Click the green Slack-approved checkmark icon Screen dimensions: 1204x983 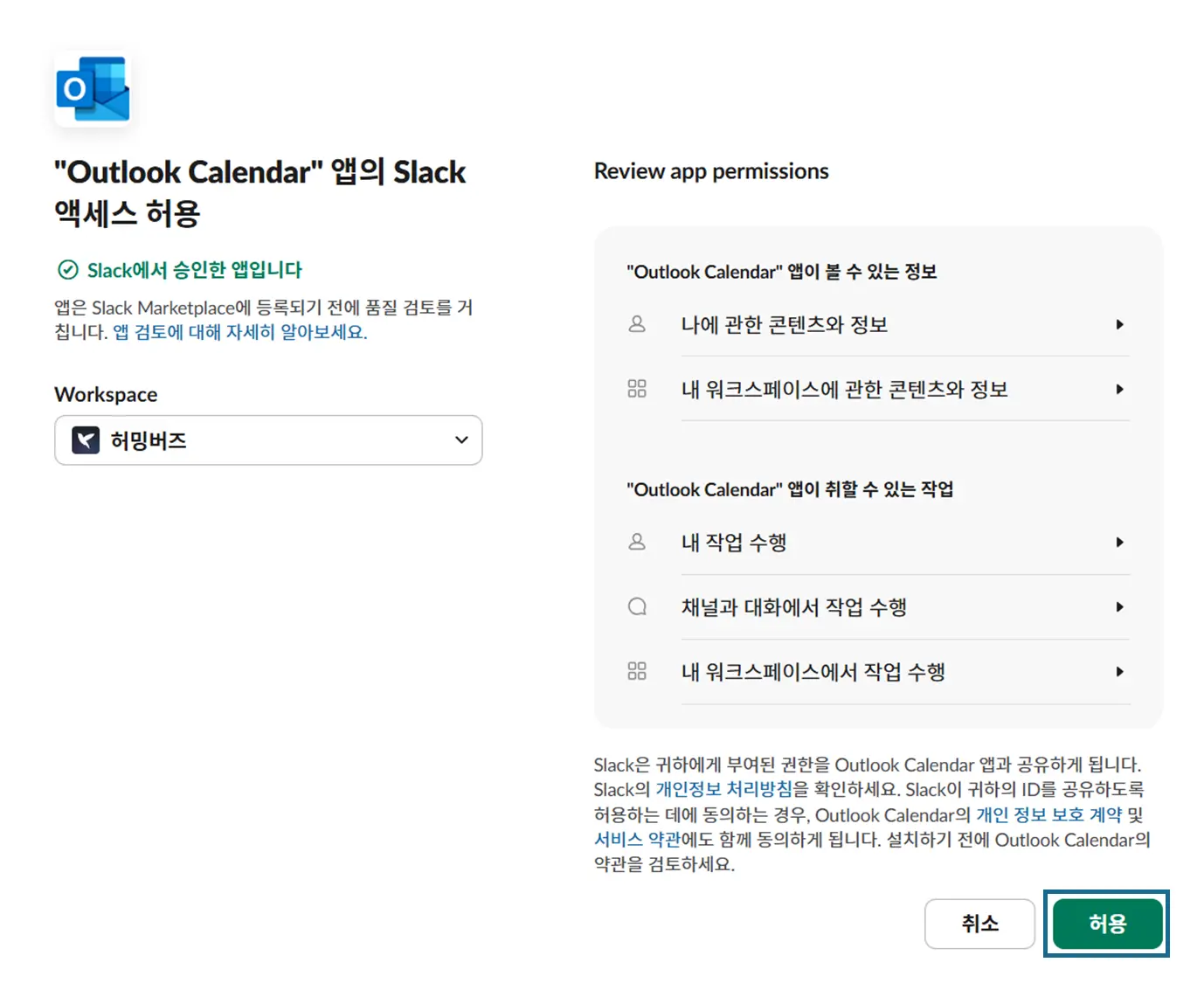[67, 270]
